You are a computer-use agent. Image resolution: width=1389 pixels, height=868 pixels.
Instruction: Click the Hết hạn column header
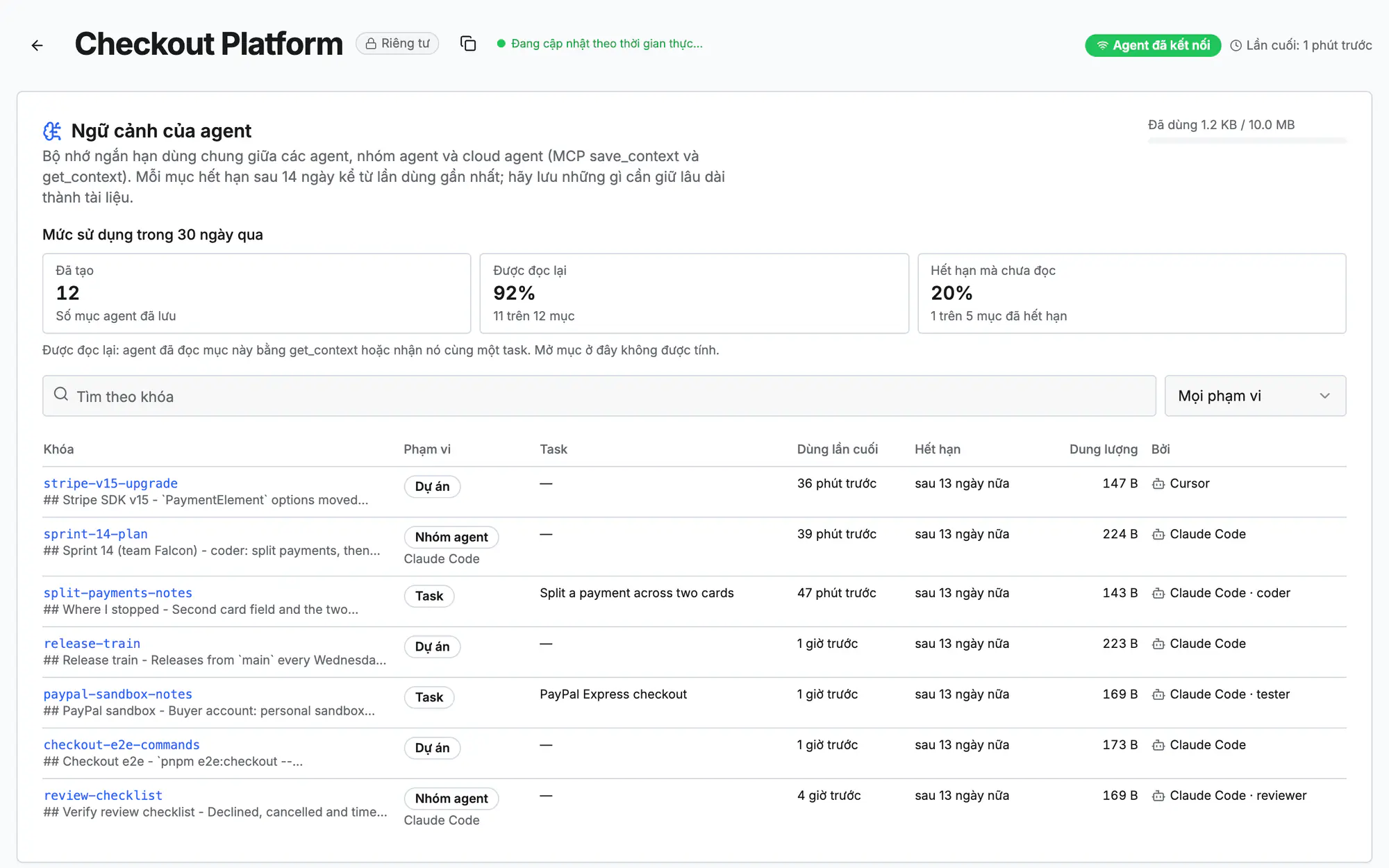[x=938, y=449]
